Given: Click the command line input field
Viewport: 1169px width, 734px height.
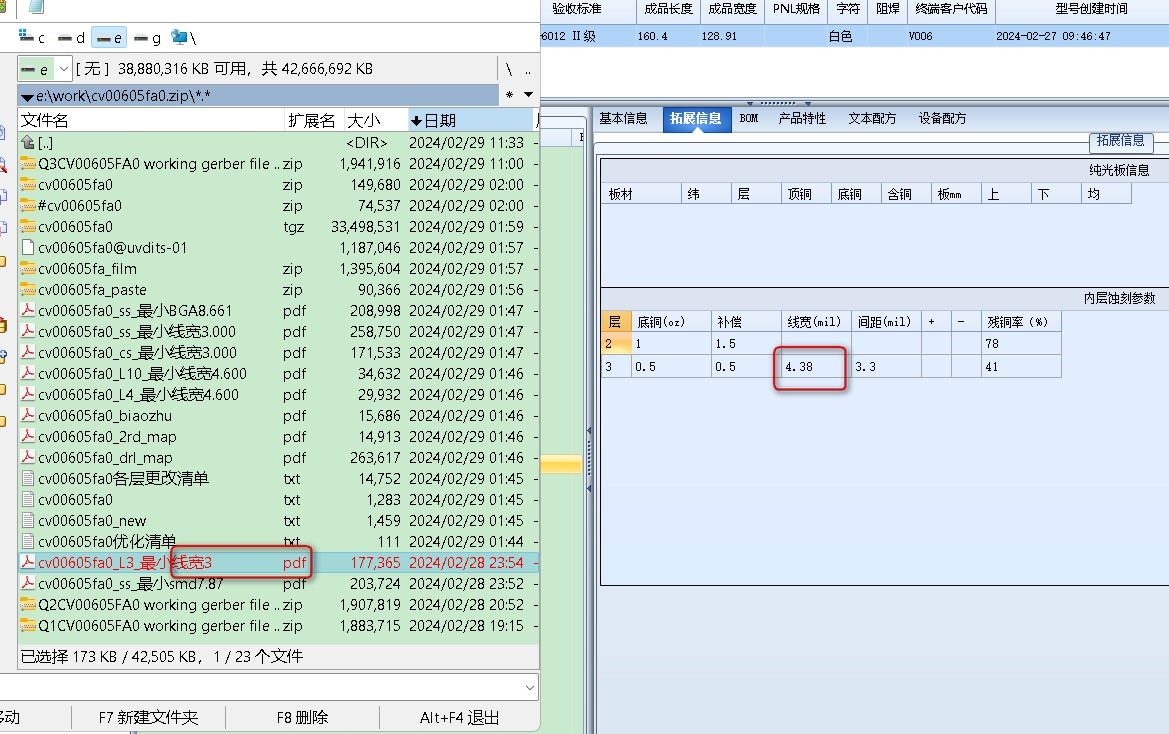Looking at the screenshot, I should pyautogui.click(x=261, y=687).
